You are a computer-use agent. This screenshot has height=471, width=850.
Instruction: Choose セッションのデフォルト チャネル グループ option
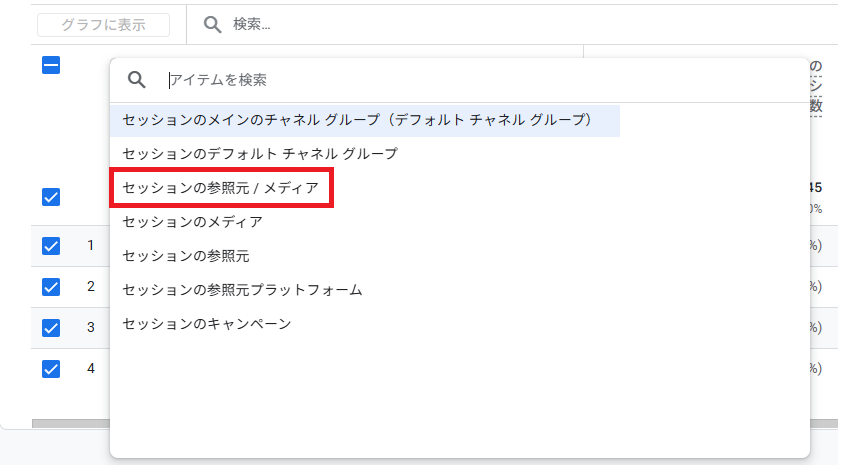coord(260,154)
